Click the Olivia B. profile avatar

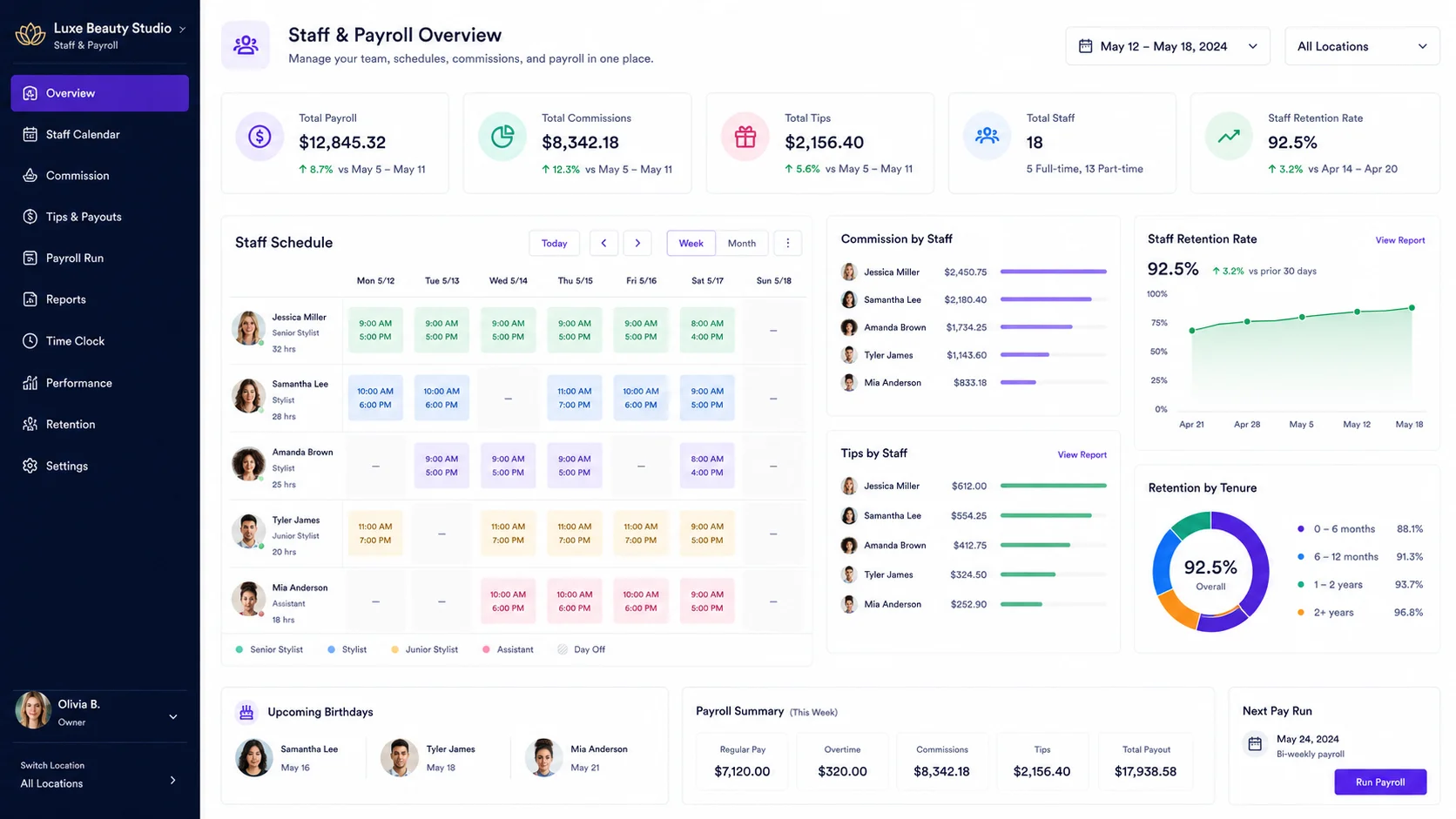click(x=33, y=710)
